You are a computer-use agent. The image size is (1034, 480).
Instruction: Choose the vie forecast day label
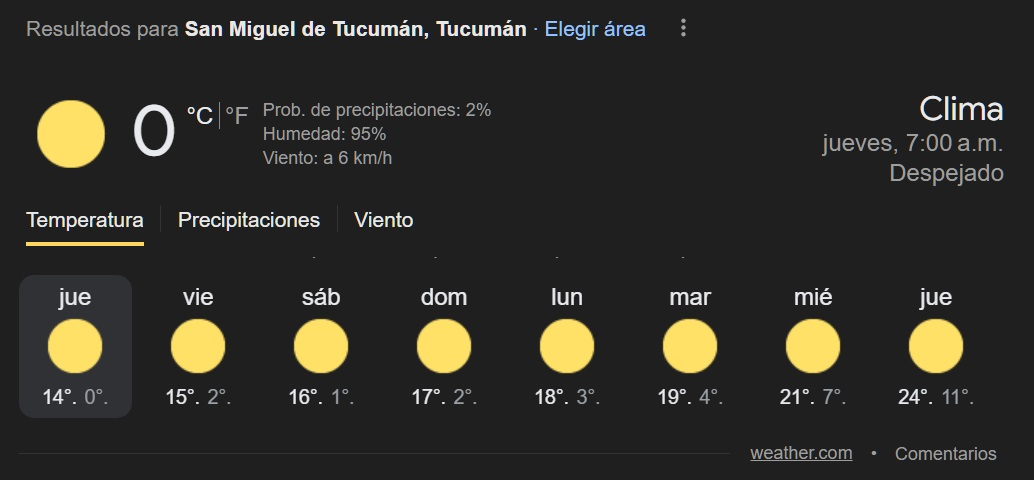(x=198, y=297)
